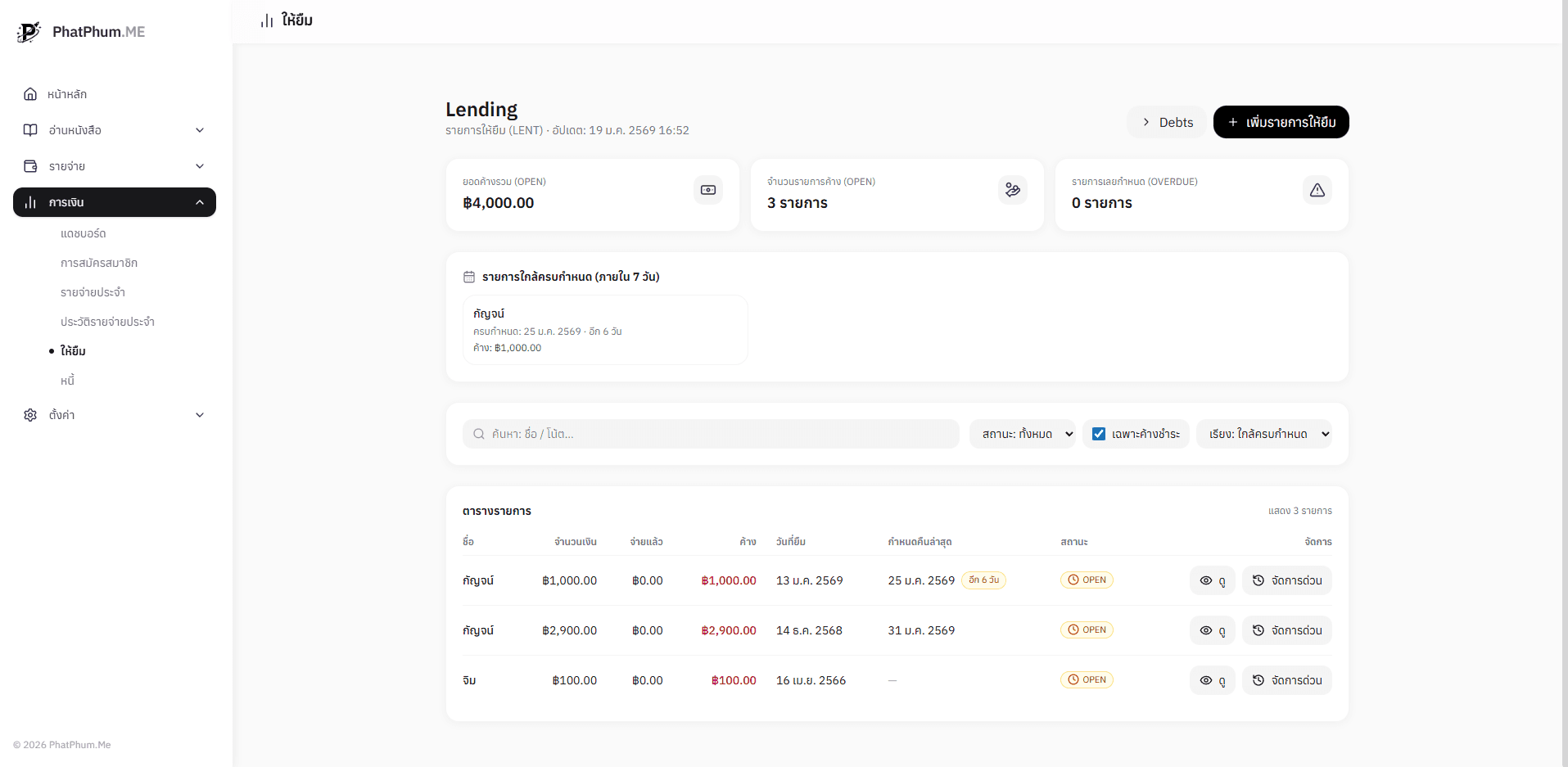Click the home icon in sidebar

30,94
